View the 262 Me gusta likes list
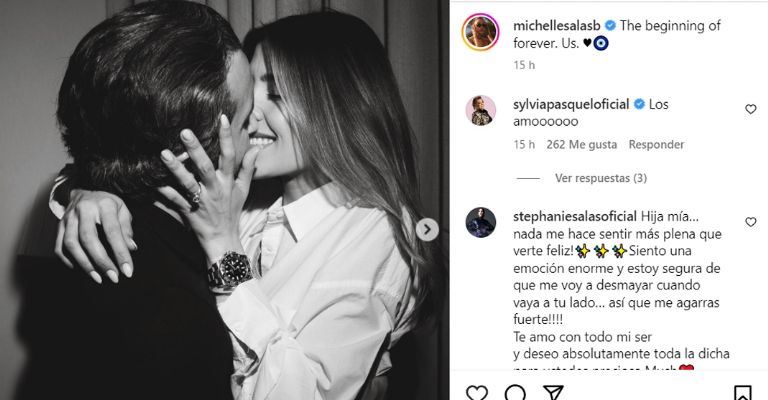The width and height of the screenshot is (768, 400). (582, 145)
